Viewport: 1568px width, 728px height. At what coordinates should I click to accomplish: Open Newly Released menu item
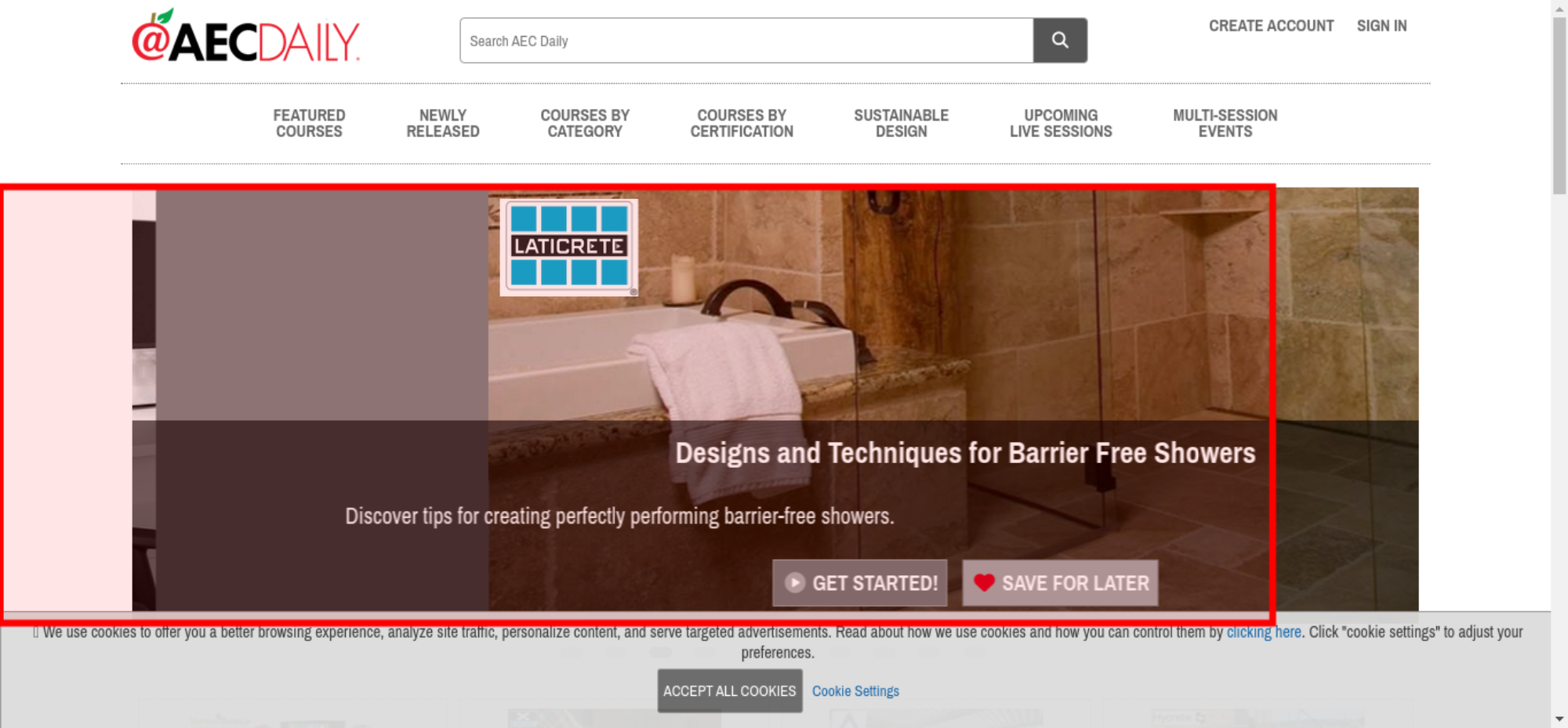coord(443,124)
